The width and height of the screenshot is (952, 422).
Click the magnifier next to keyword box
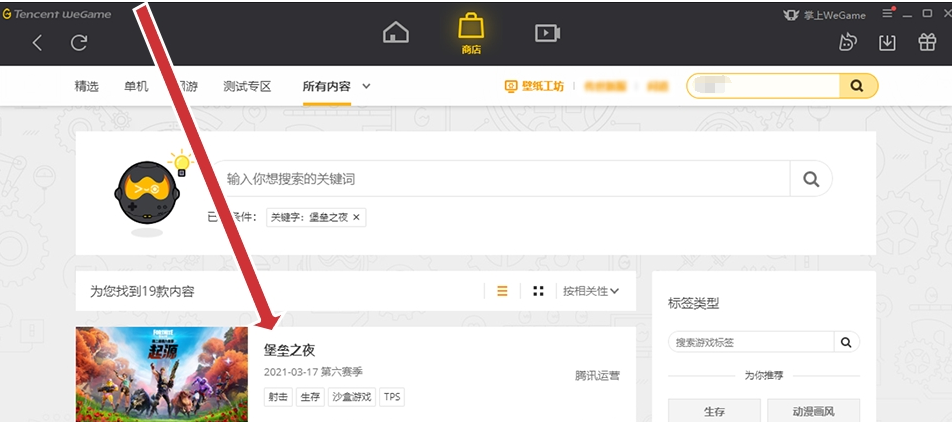pos(811,179)
